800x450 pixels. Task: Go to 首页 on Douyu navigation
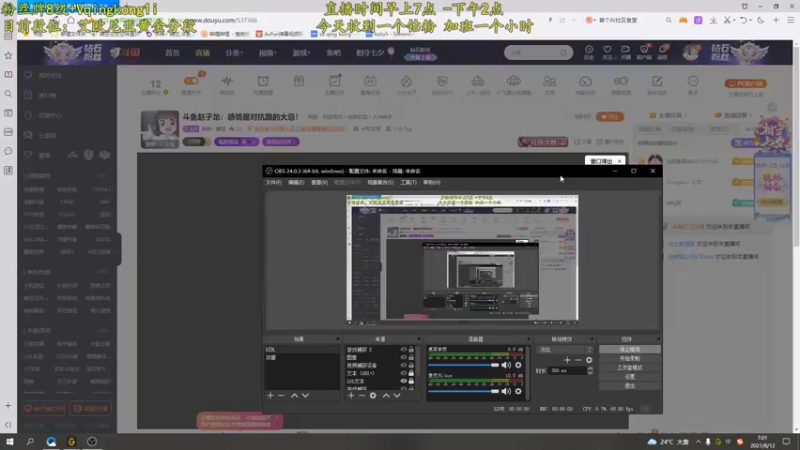(x=172, y=53)
